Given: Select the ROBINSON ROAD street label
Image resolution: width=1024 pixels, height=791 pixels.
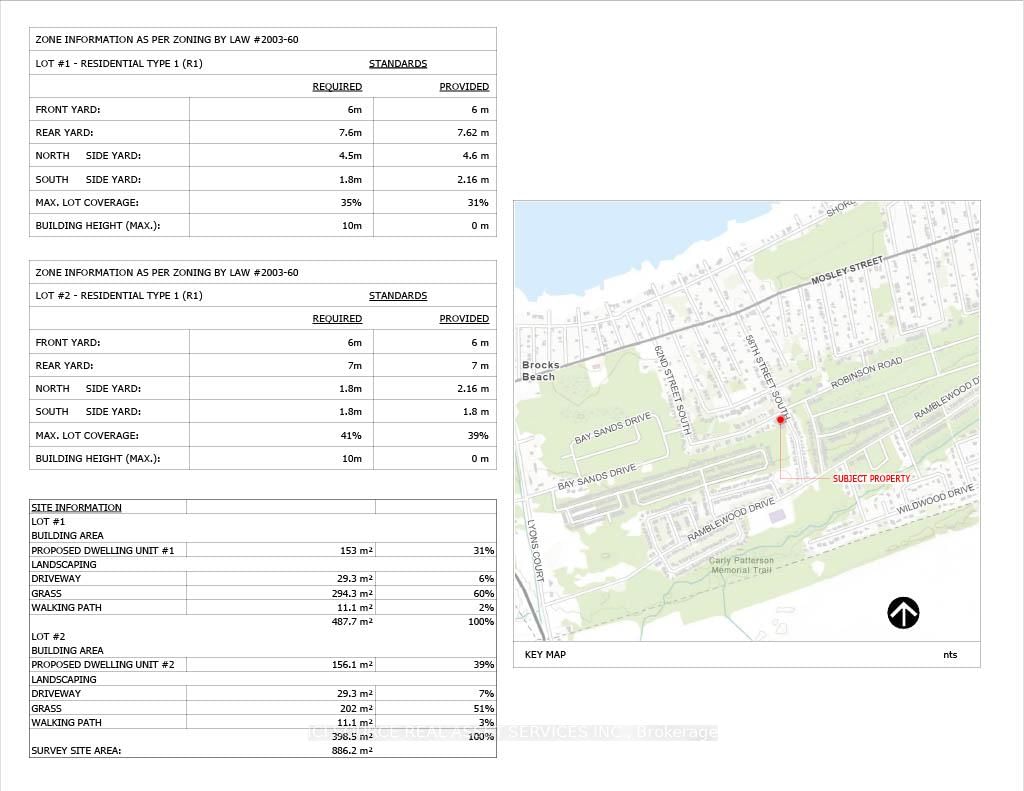Looking at the screenshot, I should (x=866, y=373).
